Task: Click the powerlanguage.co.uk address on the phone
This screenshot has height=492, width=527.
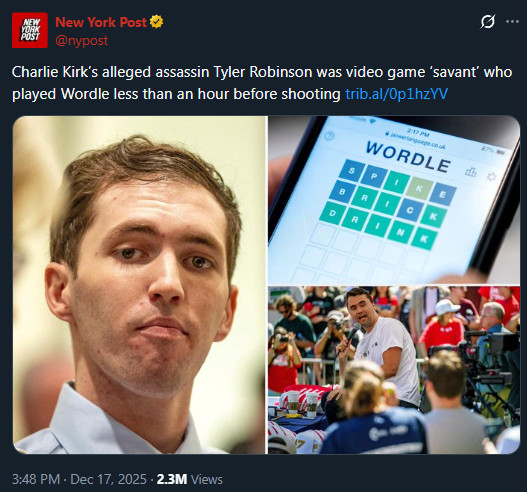Action: pyautogui.click(x=417, y=141)
